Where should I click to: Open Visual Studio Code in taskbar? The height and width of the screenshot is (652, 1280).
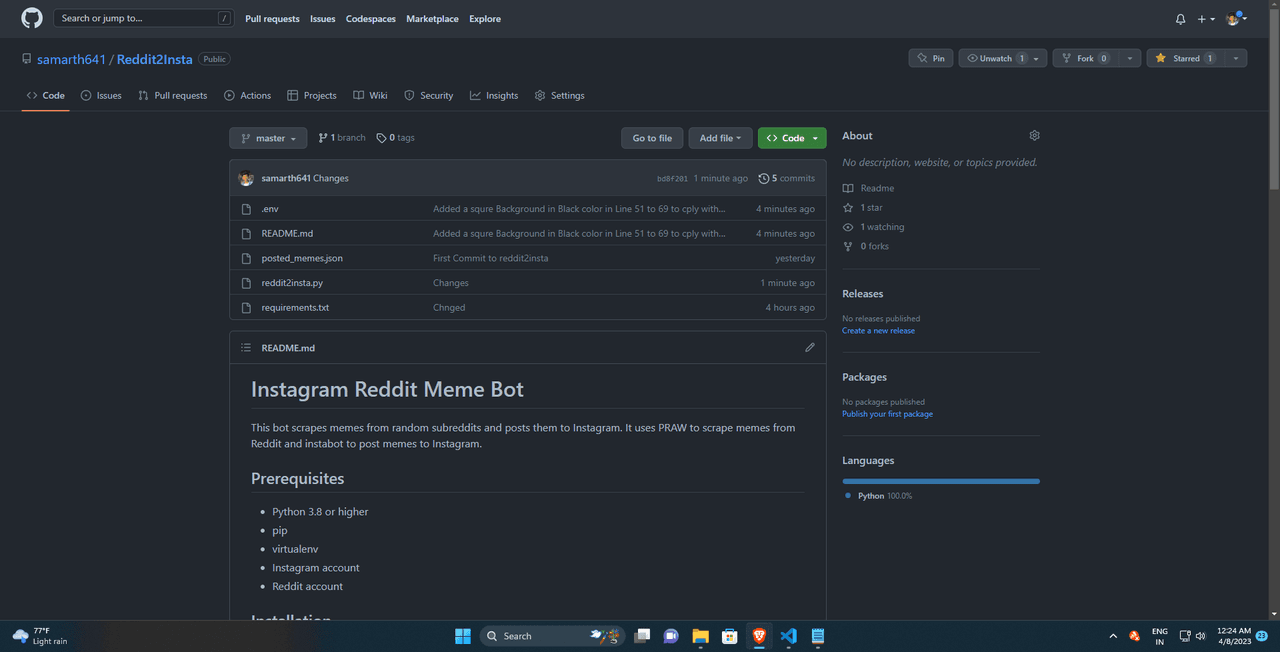point(789,636)
